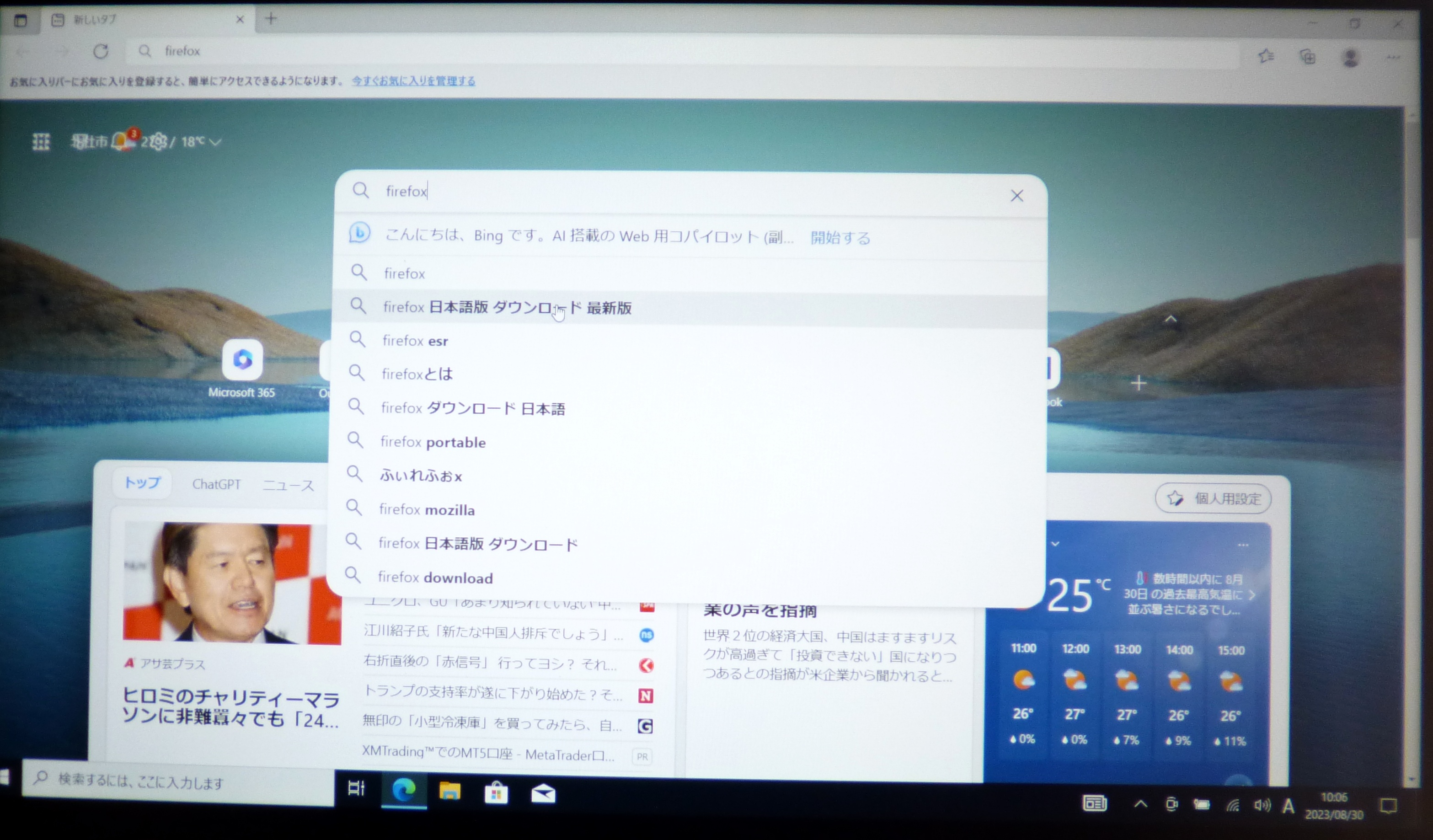Open the Mail taskbar icon
Image resolution: width=1433 pixels, height=840 pixels.
543,793
